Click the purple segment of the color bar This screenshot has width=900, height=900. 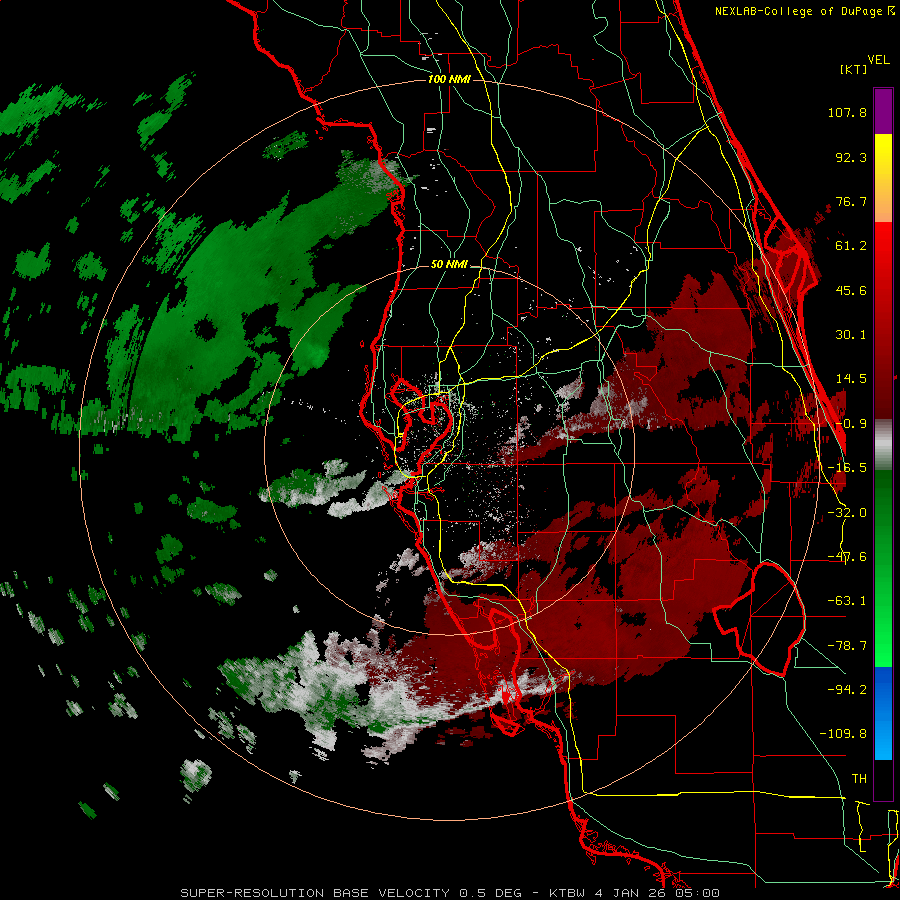[883, 111]
